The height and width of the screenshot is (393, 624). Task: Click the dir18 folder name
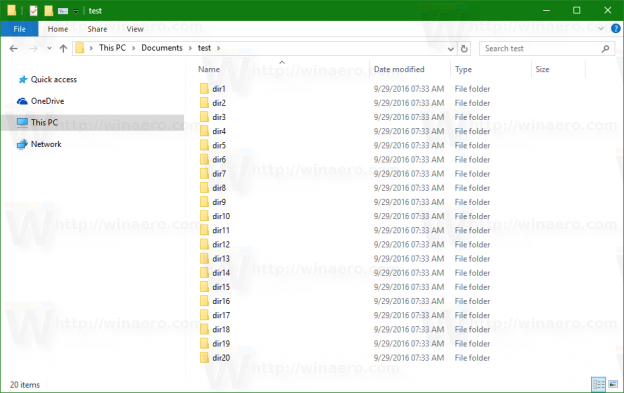(x=221, y=329)
